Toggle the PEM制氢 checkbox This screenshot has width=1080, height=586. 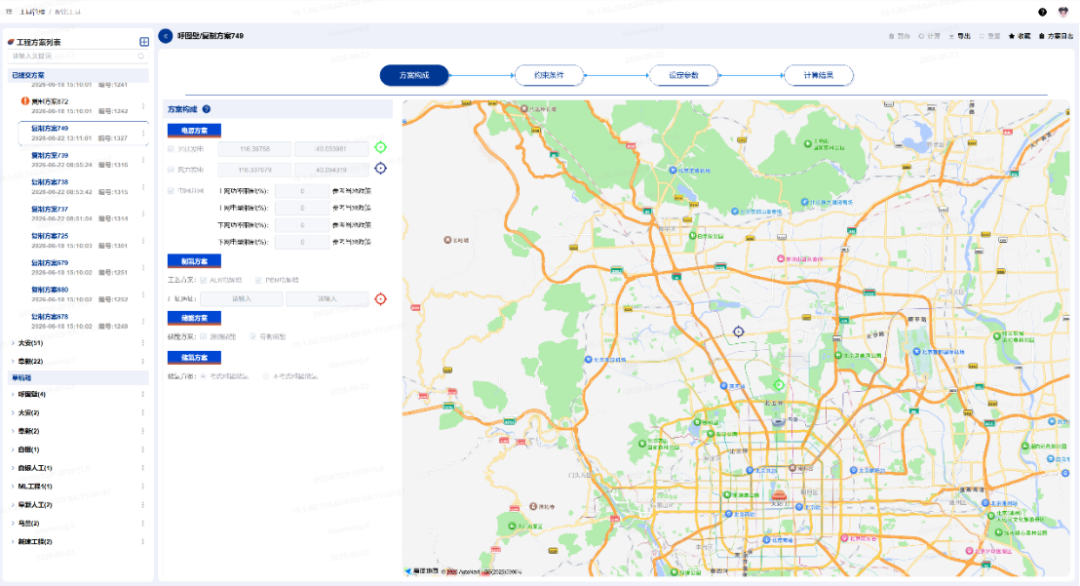pyautogui.click(x=258, y=280)
